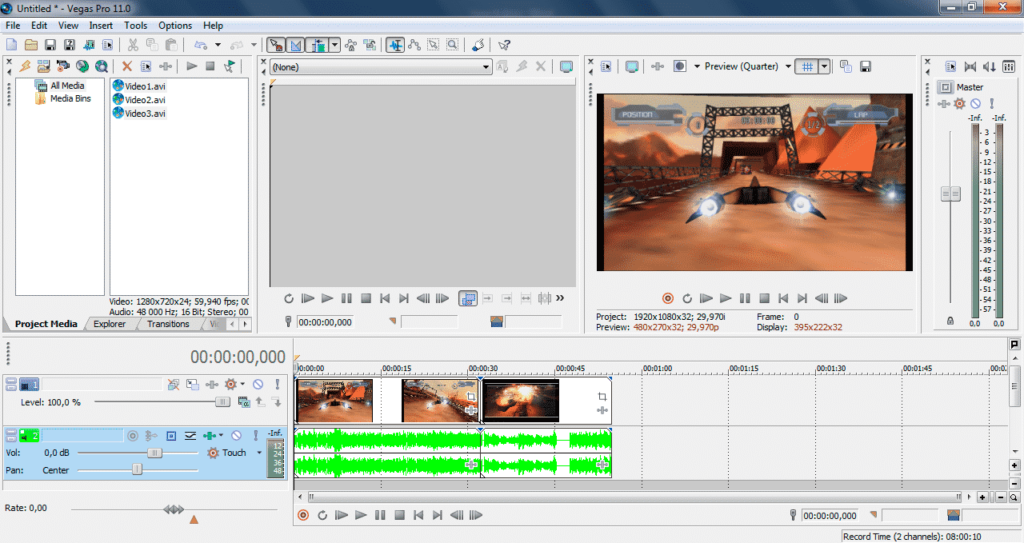Open the File menu

[x=12, y=25]
